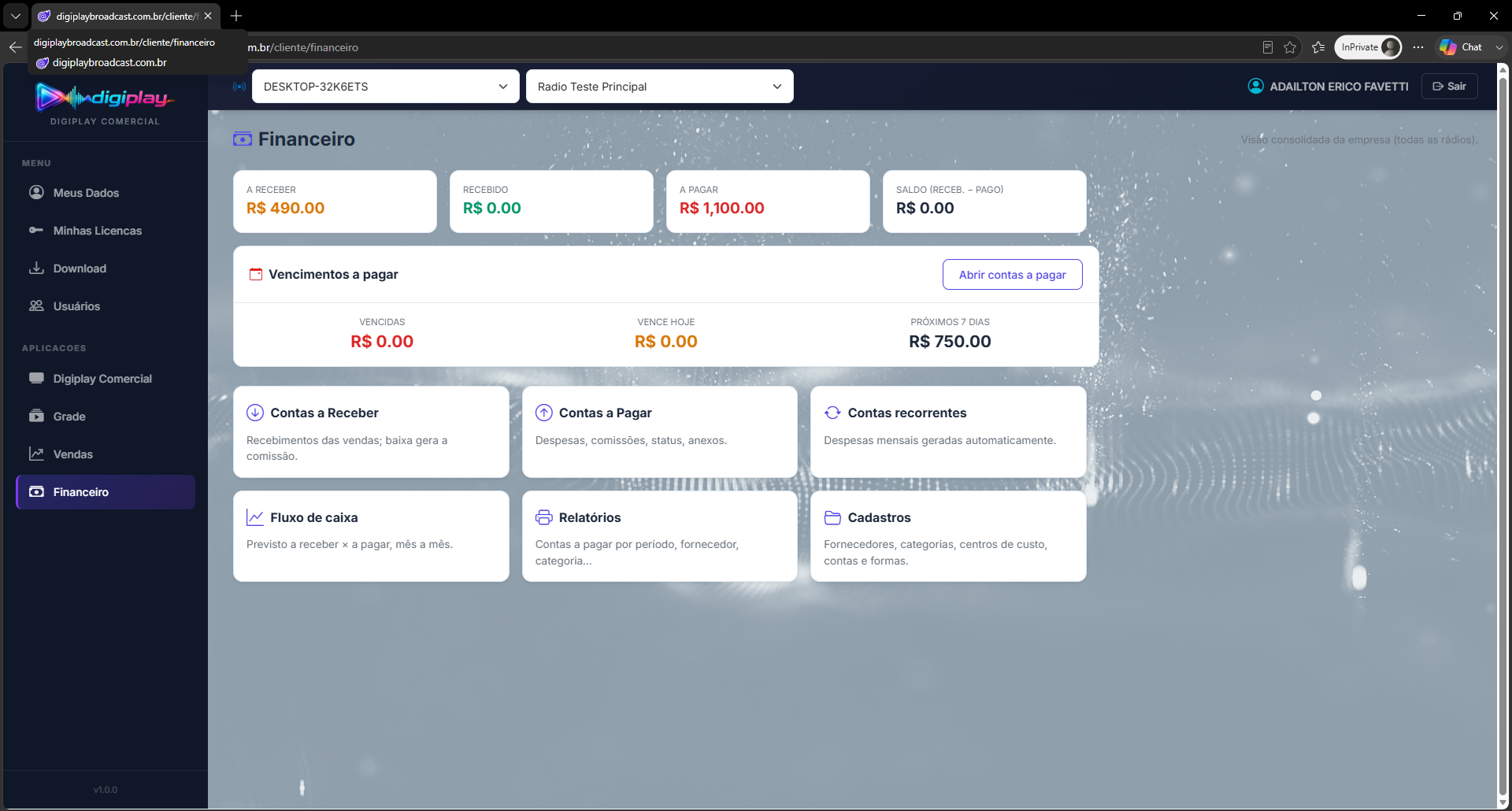
Task: Click the Financeiro page title icon
Action: [x=243, y=139]
